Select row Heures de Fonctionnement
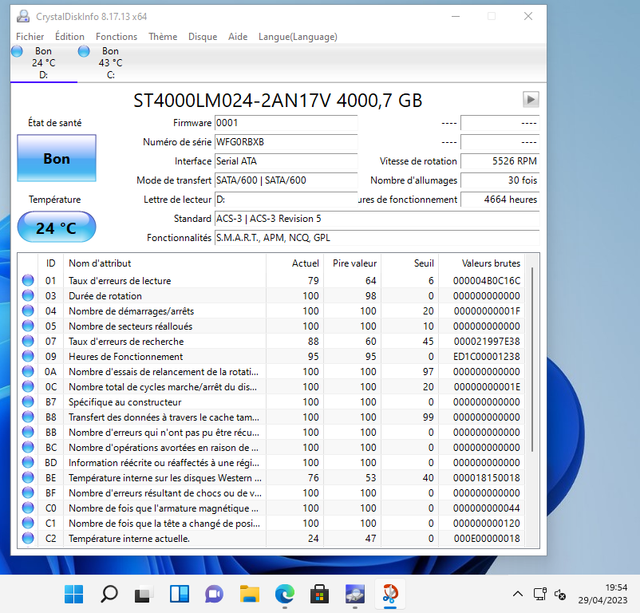Screen dimensions: 640x613 [x=271, y=357]
